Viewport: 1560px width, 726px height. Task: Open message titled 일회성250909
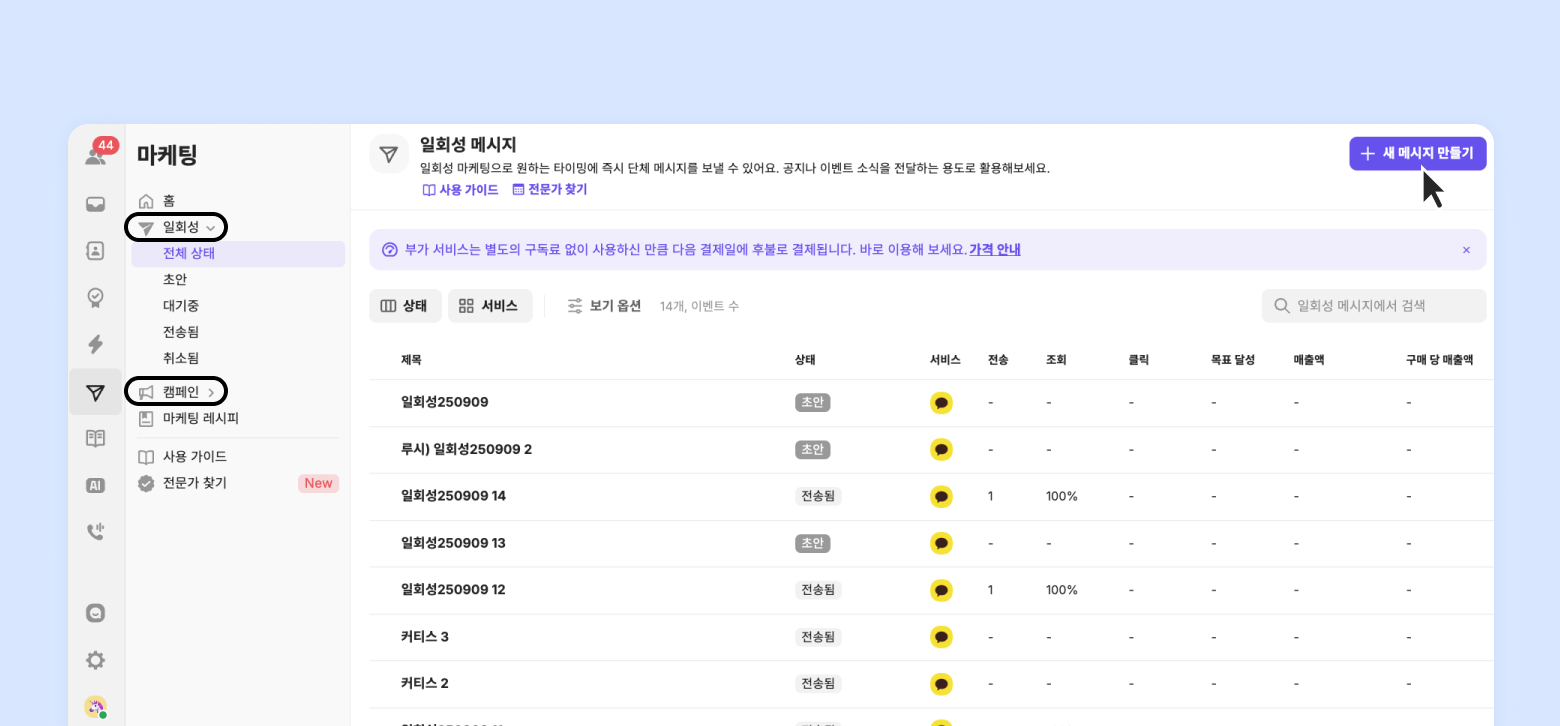click(x=444, y=402)
